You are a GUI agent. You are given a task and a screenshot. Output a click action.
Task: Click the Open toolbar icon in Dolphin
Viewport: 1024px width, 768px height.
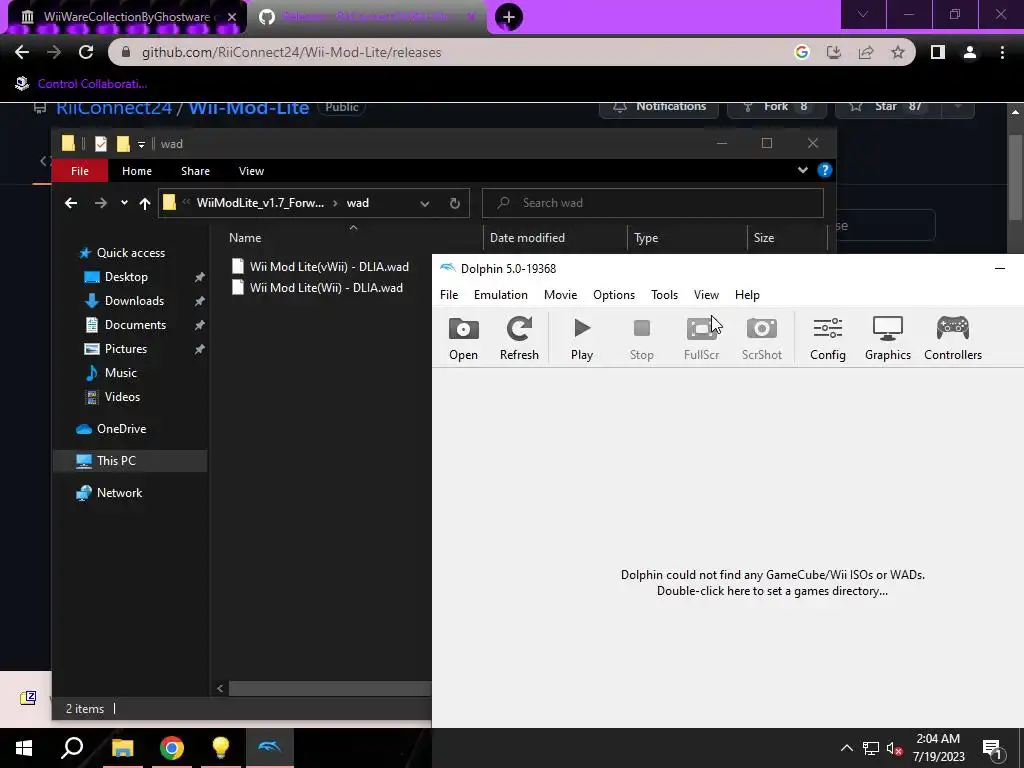pyautogui.click(x=463, y=338)
